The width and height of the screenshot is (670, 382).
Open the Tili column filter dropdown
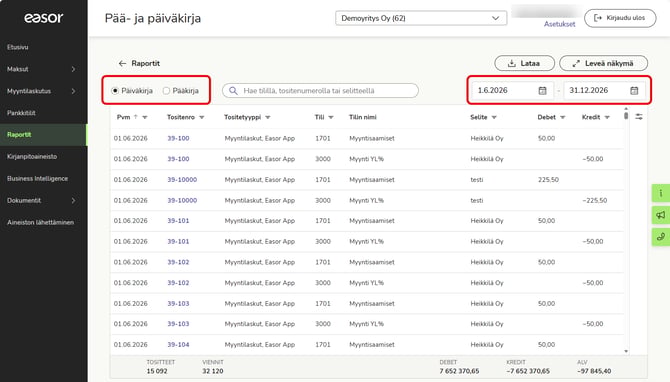pos(331,118)
